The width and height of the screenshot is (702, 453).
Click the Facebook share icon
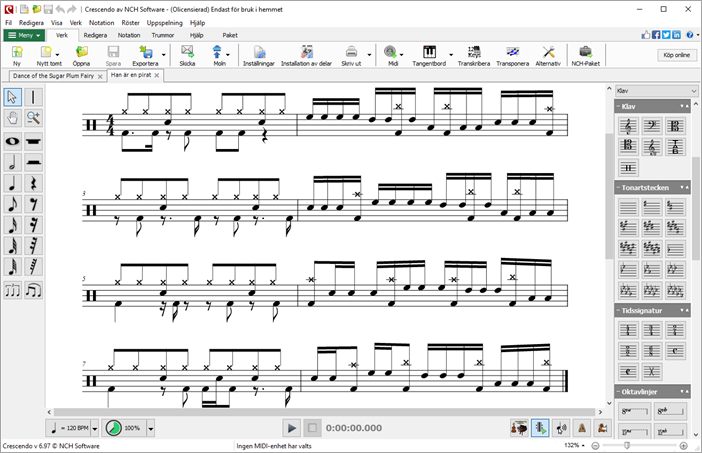point(656,35)
